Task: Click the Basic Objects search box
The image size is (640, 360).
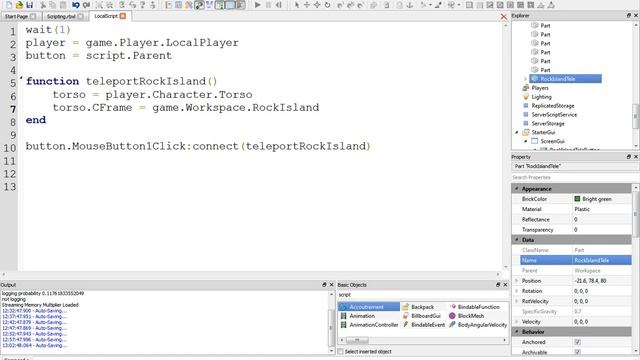Action: click(422, 295)
